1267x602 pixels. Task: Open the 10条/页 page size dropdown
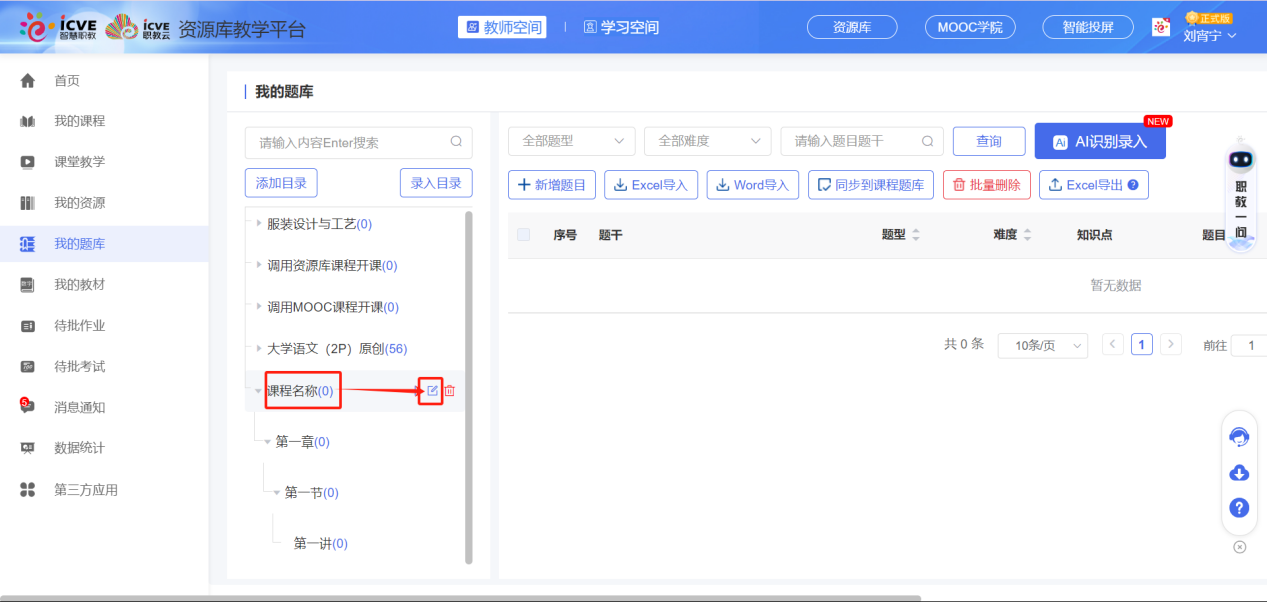(x=1042, y=344)
